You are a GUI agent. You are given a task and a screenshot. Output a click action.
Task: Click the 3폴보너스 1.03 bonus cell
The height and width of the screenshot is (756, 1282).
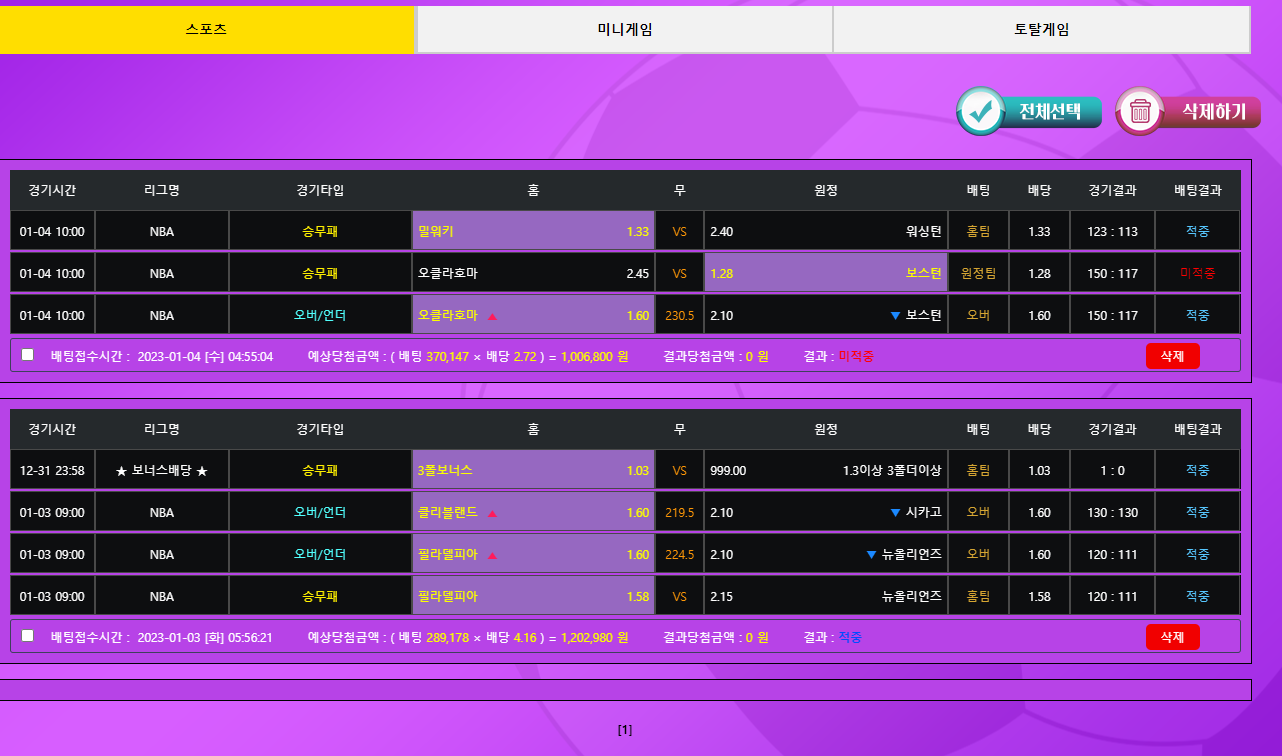point(533,470)
